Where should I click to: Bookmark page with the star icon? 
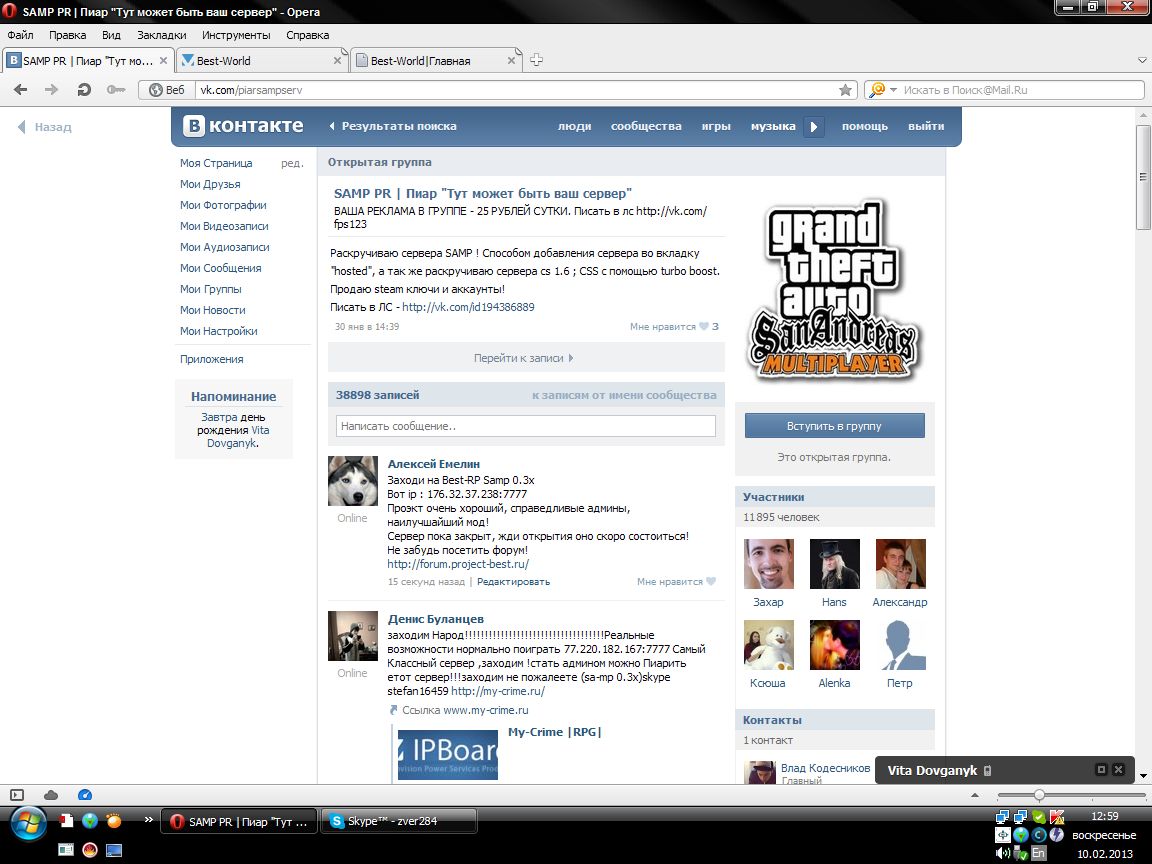click(846, 90)
